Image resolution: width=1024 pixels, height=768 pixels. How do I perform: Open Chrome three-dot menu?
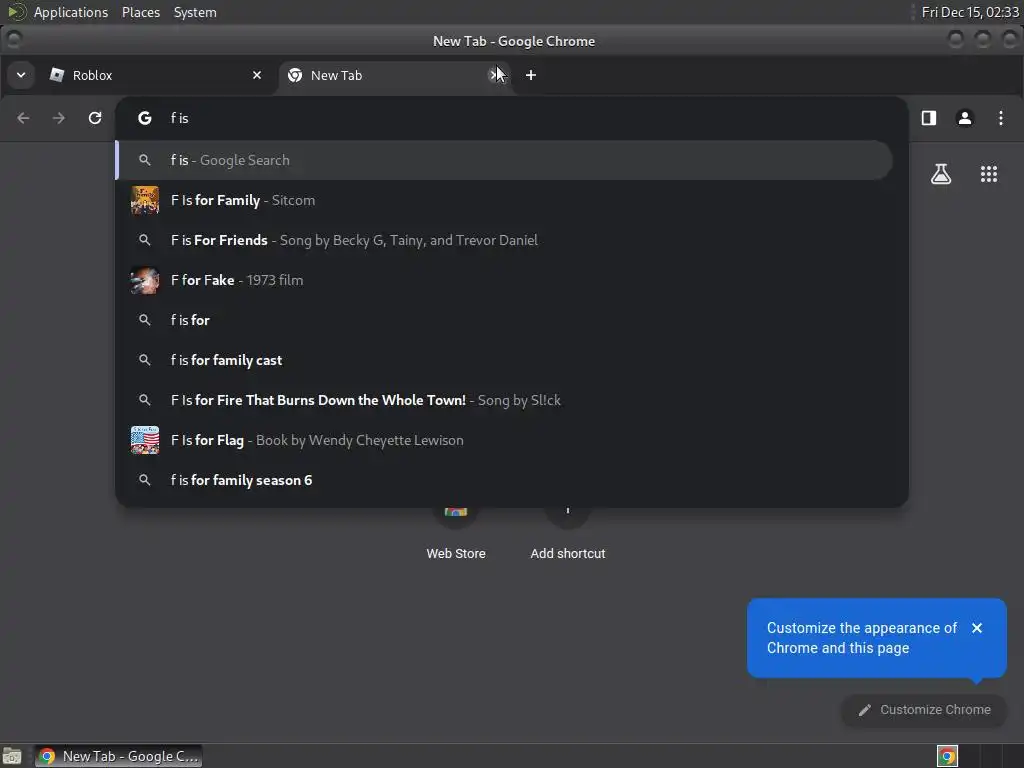point(1000,118)
